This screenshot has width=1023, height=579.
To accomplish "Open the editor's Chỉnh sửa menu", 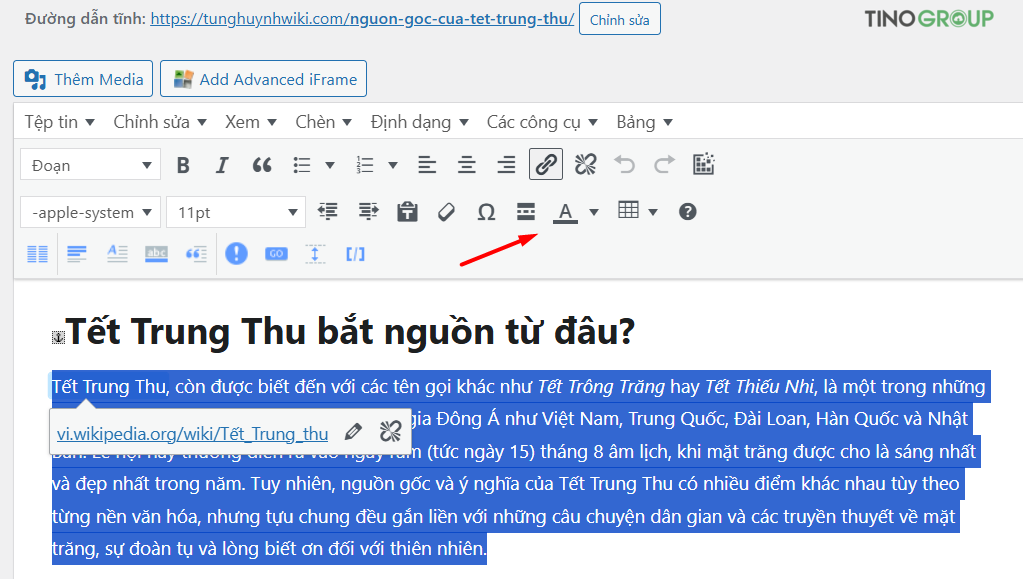I will 160,122.
